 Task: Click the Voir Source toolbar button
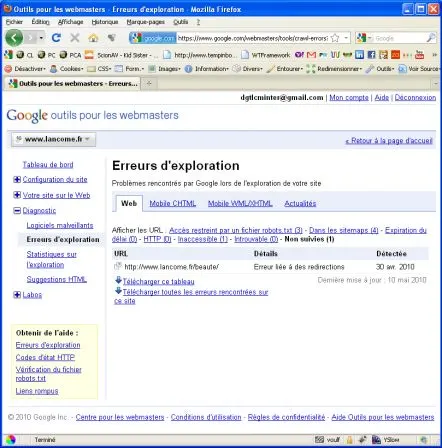pyautogui.click(x=419, y=69)
